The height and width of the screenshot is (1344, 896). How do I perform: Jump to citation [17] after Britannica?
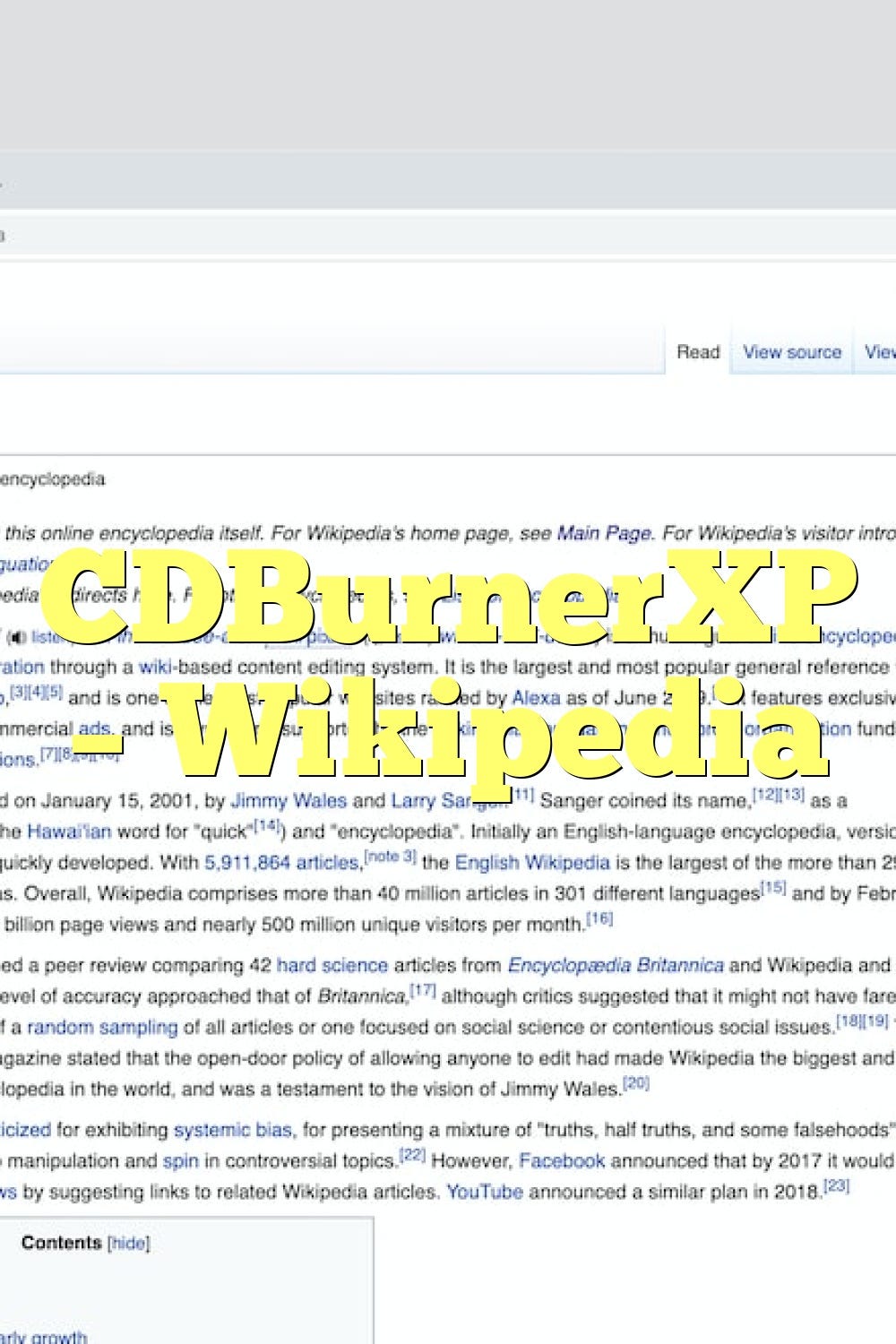[423, 990]
